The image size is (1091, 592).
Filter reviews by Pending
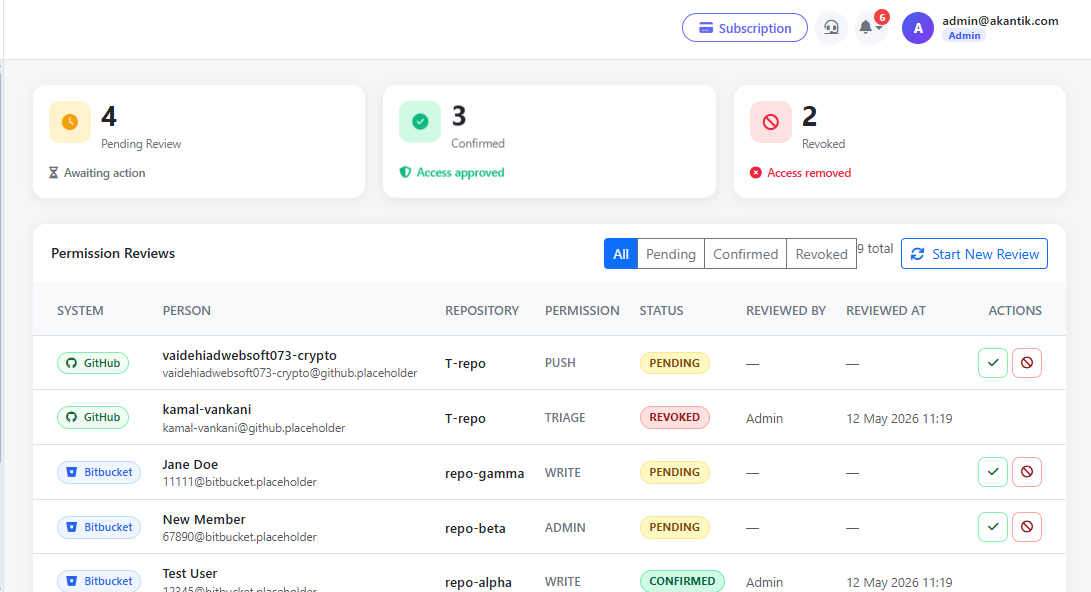click(x=671, y=254)
